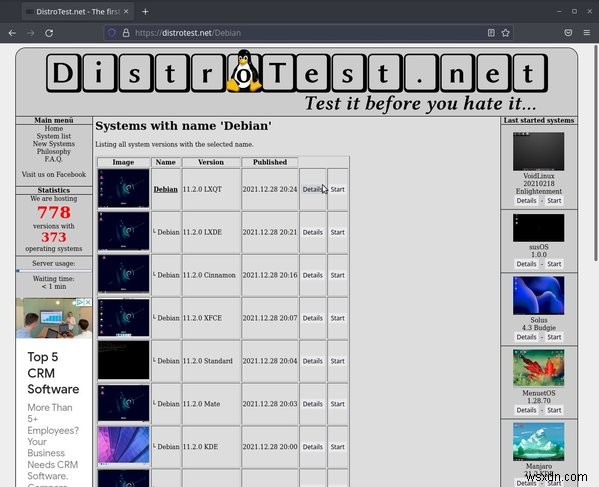The width and height of the screenshot is (599, 487).
Task: Open Details for Debian 11.2.0 Cinnamon
Action: coord(312,275)
